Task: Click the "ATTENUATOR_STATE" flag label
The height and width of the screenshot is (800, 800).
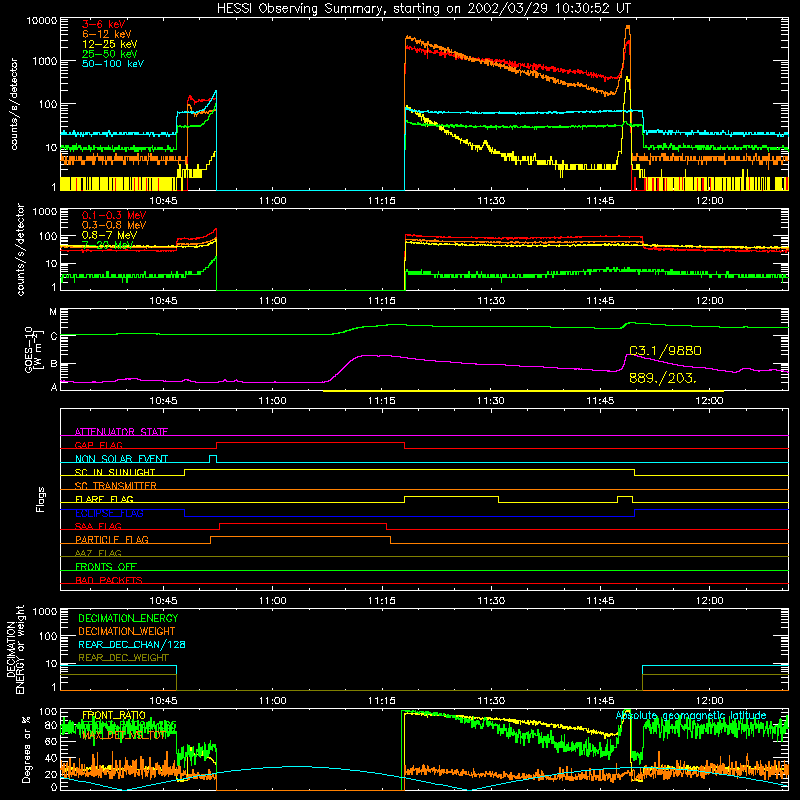Action: (121, 432)
